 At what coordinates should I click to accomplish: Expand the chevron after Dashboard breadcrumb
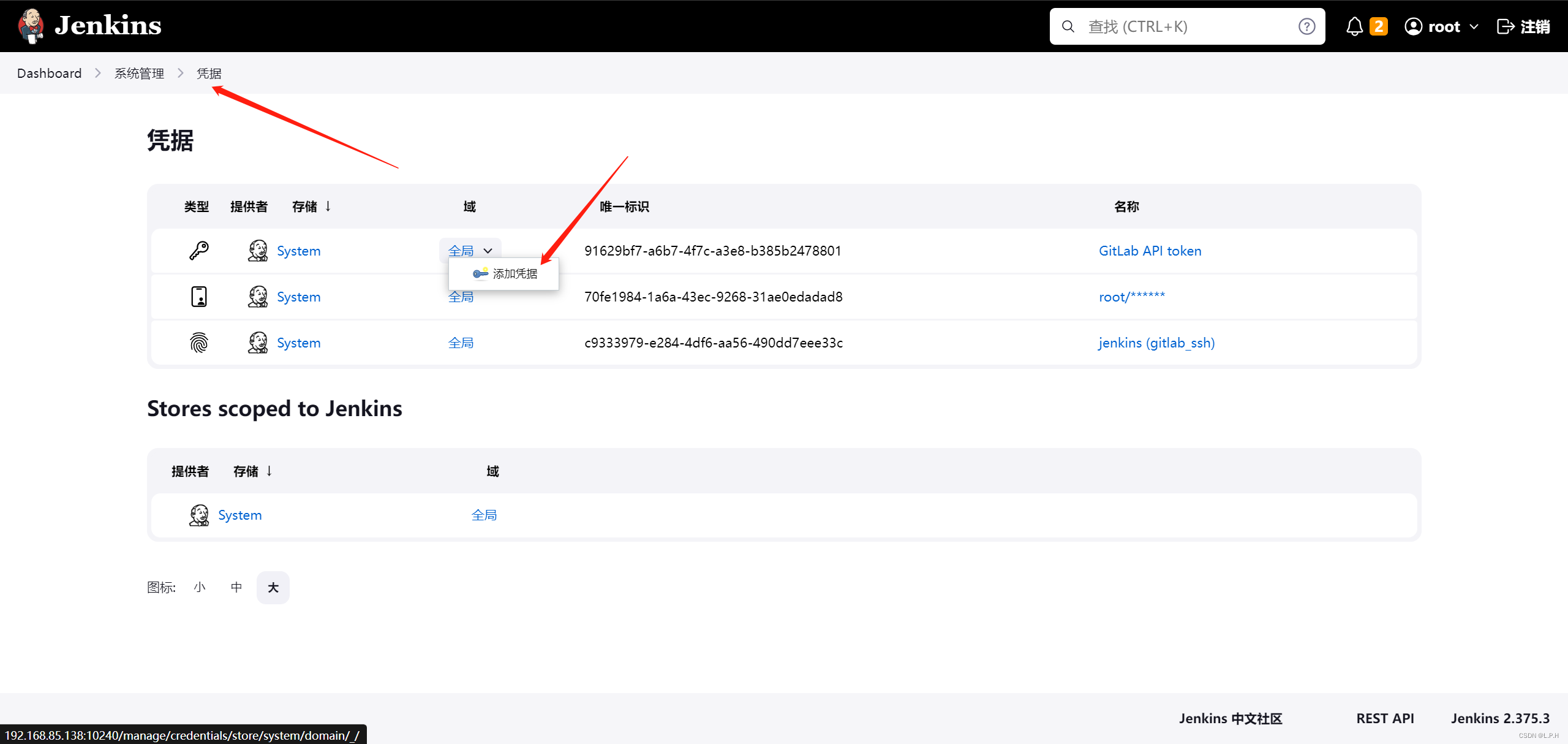coord(98,73)
